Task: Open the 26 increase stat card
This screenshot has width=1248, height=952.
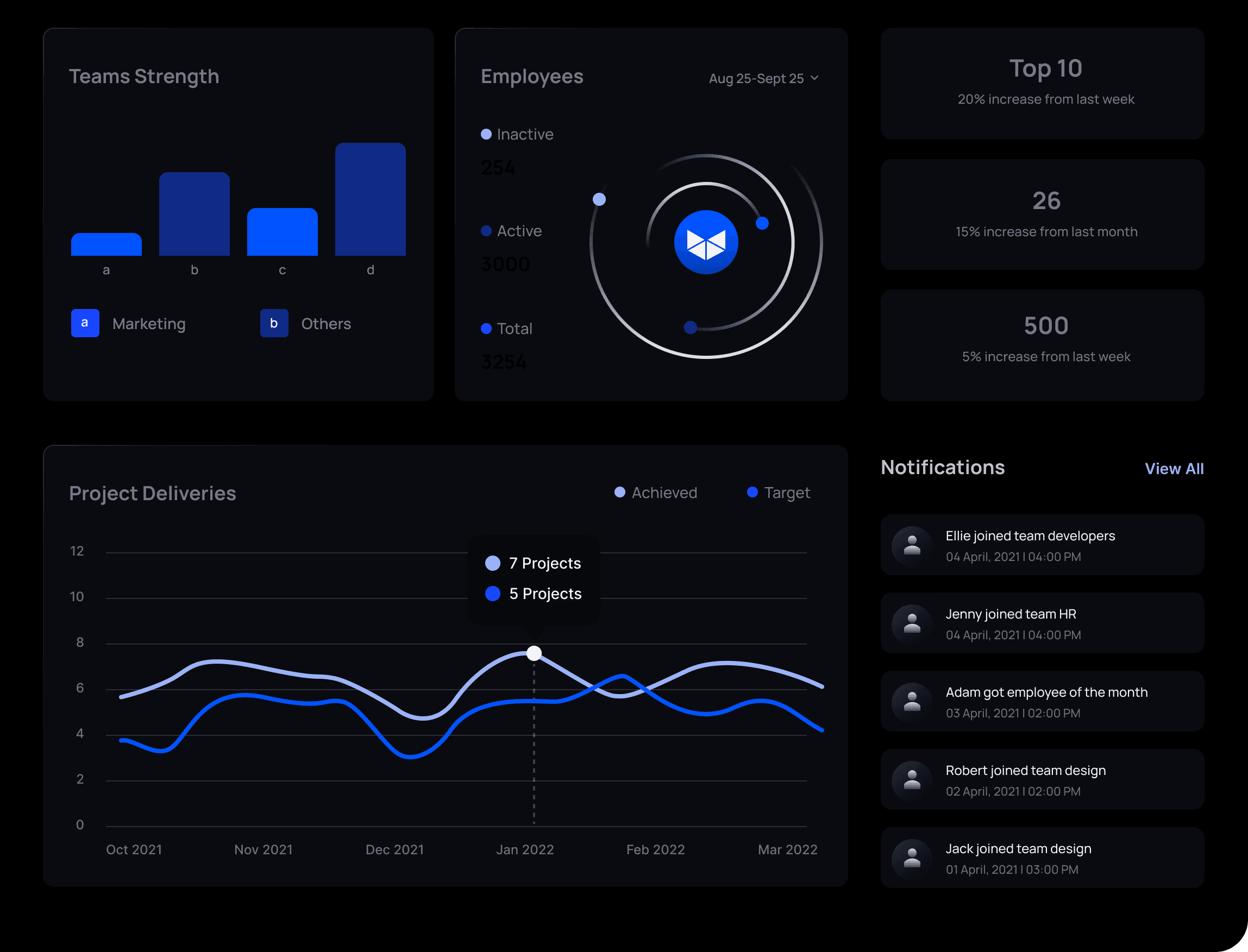Action: coord(1042,214)
